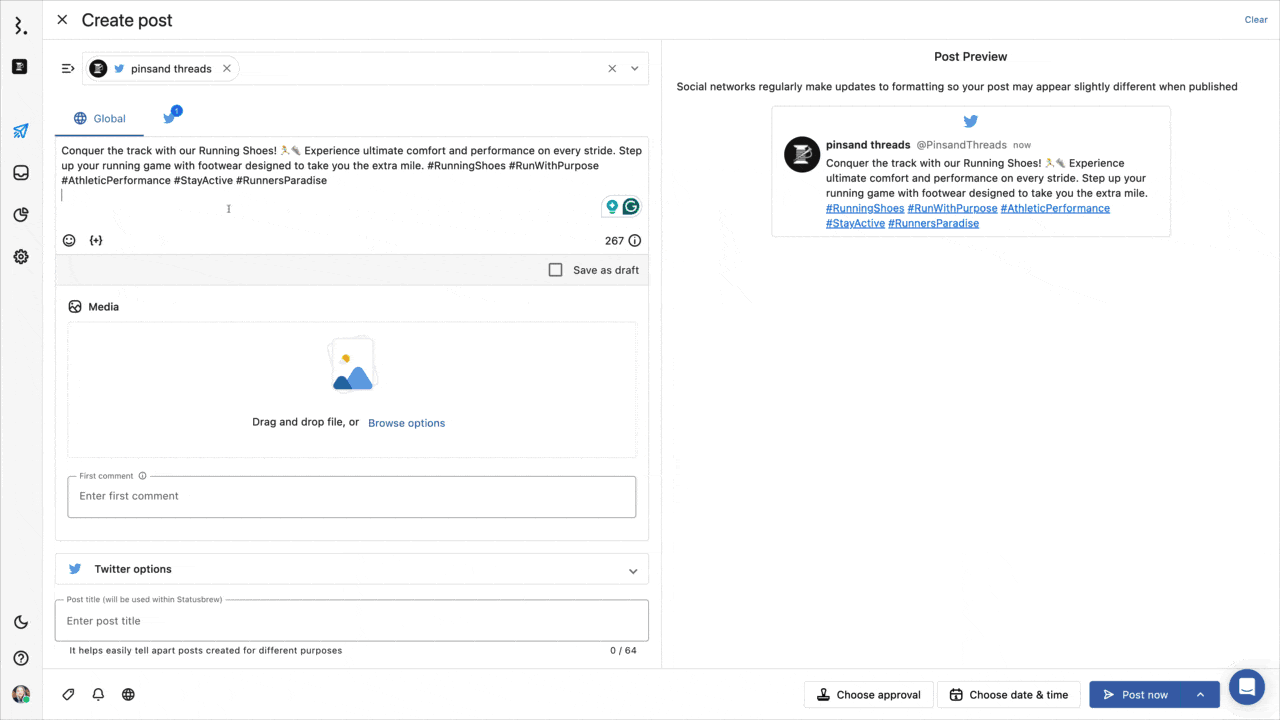Open notifications bell at bottom
The image size is (1280, 720).
(98, 694)
